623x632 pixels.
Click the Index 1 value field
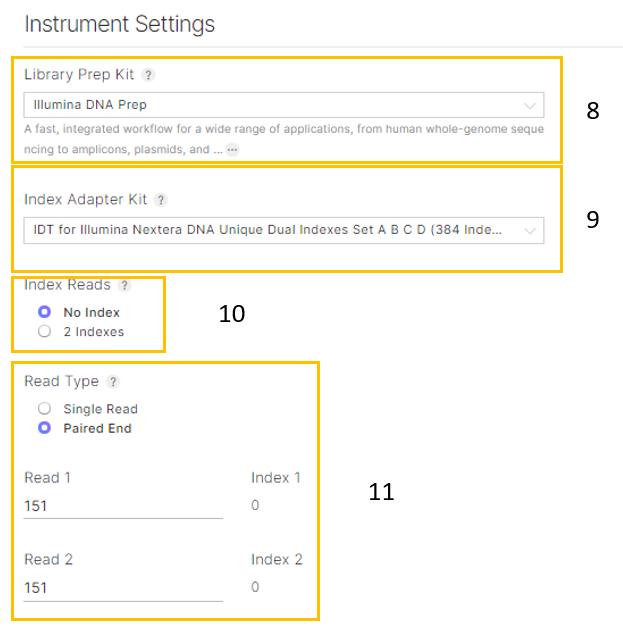pyautogui.click(x=255, y=506)
